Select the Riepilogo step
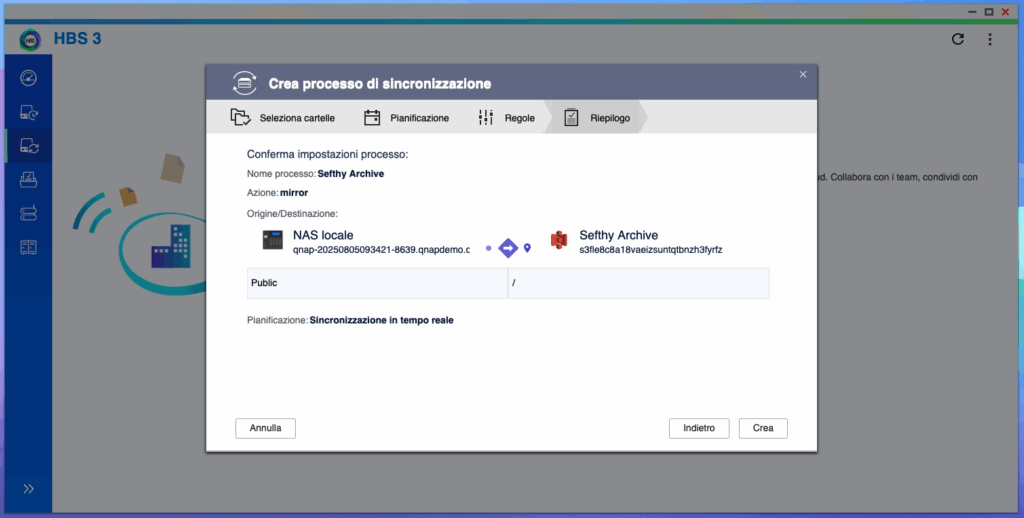This screenshot has width=1024, height=518. pos(597,118)
